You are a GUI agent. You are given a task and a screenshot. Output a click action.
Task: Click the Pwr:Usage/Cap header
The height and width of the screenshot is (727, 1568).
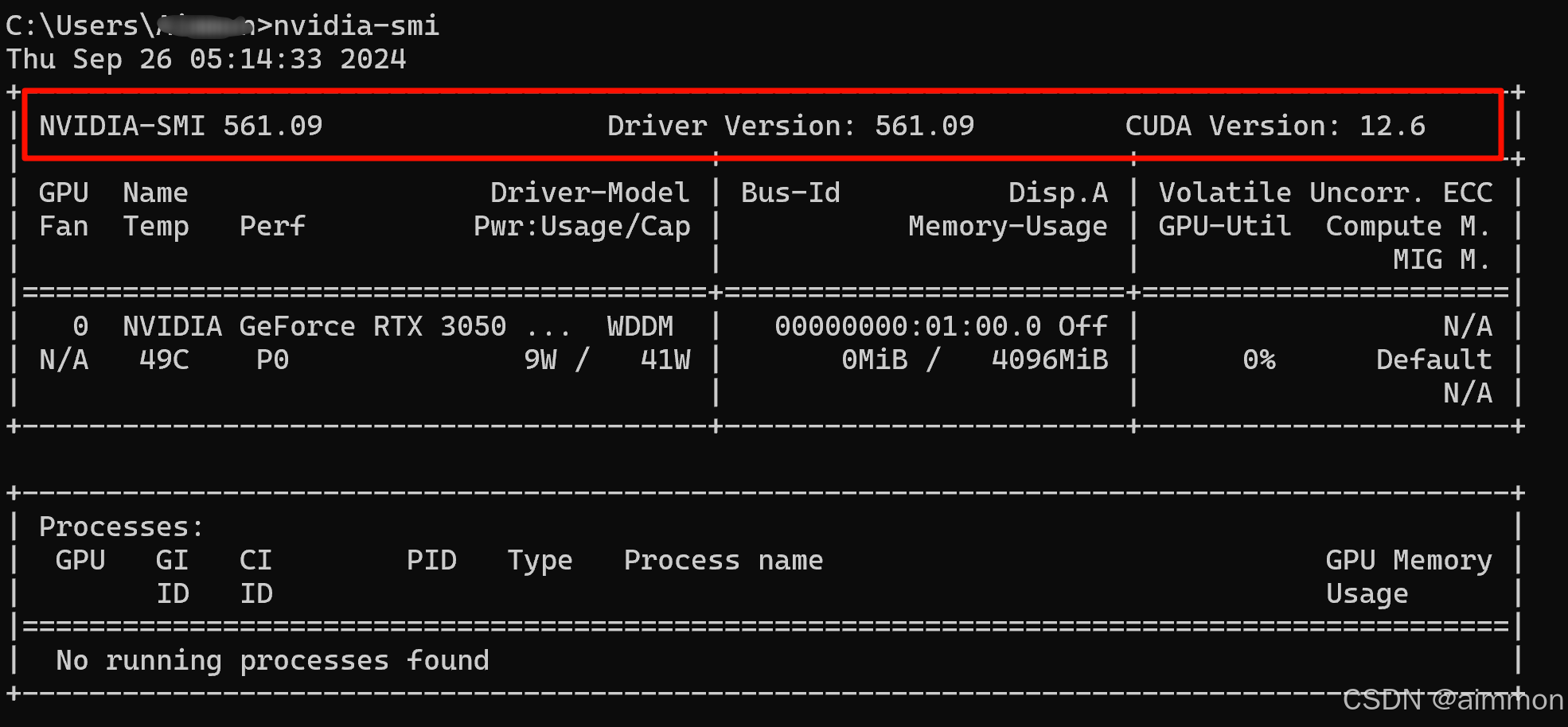click(x=582, y=227)
